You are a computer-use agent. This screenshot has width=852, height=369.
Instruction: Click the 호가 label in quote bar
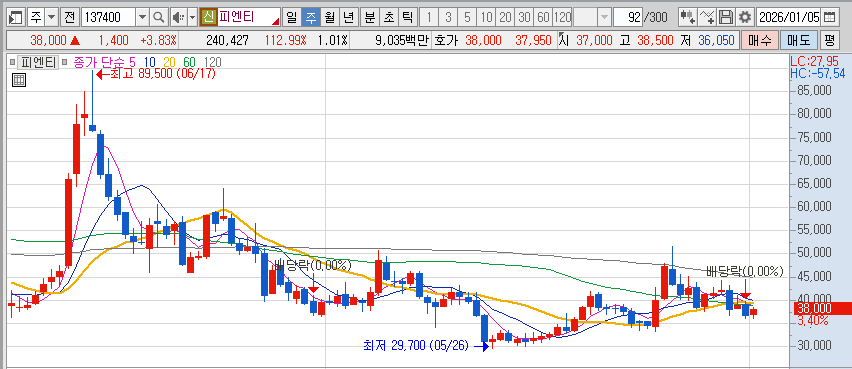tap(445, 41)
